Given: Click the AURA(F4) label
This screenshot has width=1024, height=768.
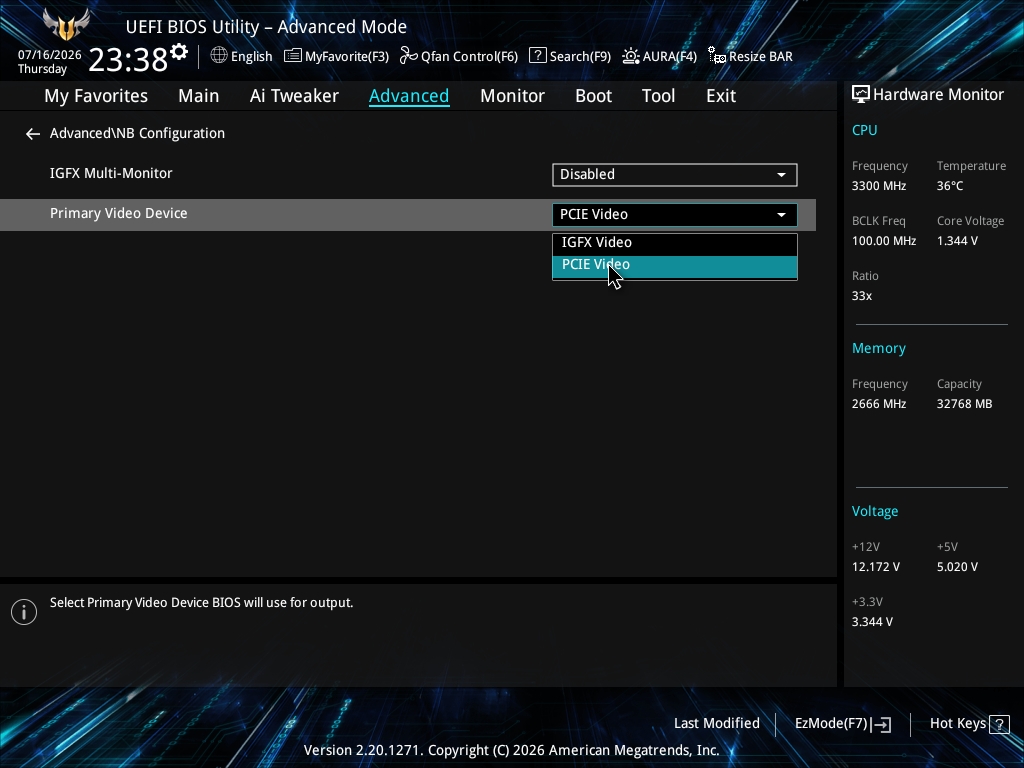Looking at the screenshot, I should click(669, 57).
